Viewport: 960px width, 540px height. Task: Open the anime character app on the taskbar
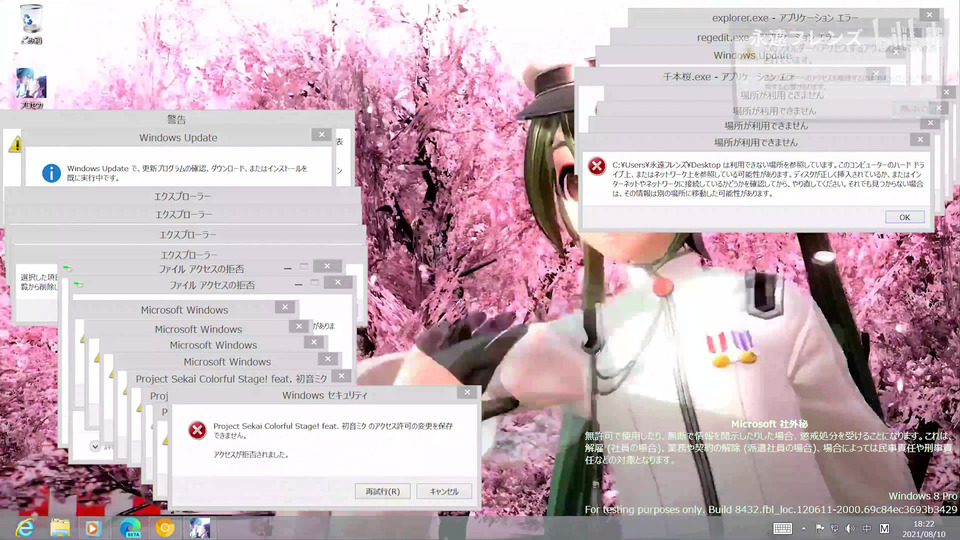click(x=199, y=528)
